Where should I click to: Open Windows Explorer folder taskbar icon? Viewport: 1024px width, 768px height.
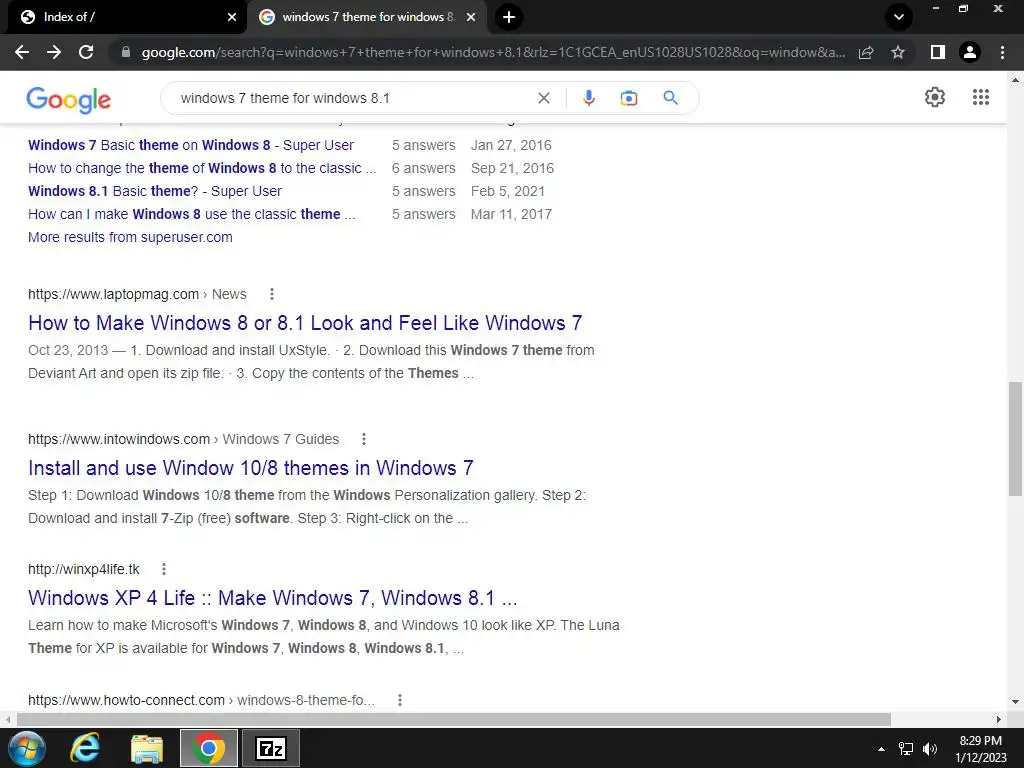point(147,748)
